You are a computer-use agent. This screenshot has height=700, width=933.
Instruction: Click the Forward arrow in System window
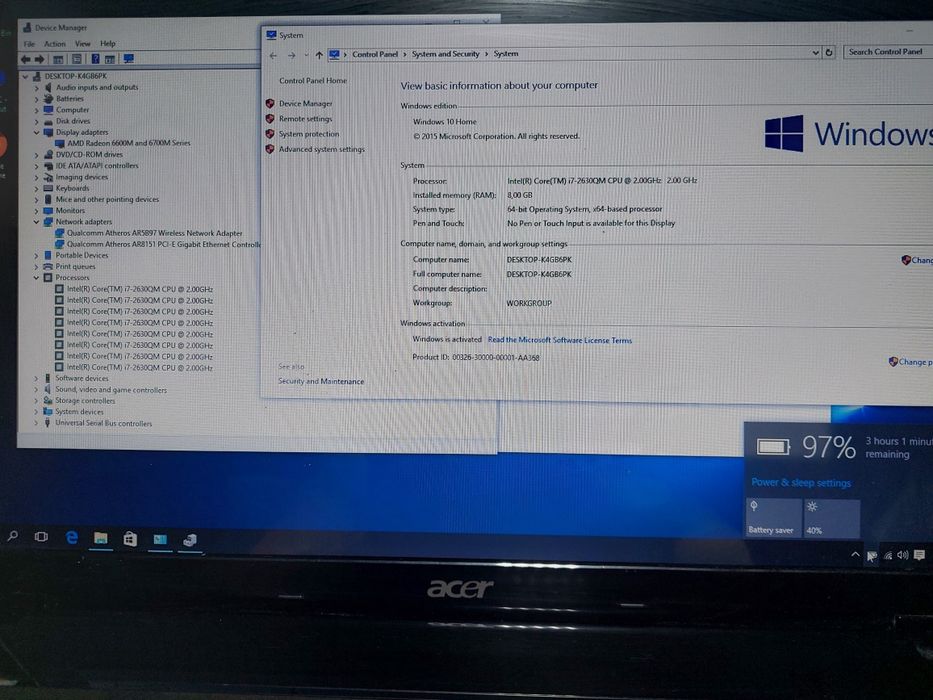tap(292, 55)
